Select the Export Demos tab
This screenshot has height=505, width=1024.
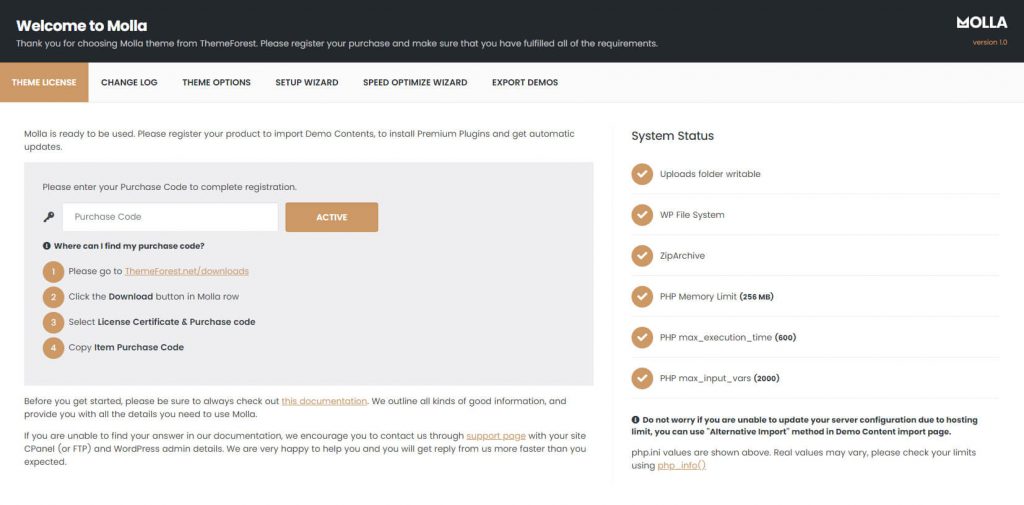point(525,82)
